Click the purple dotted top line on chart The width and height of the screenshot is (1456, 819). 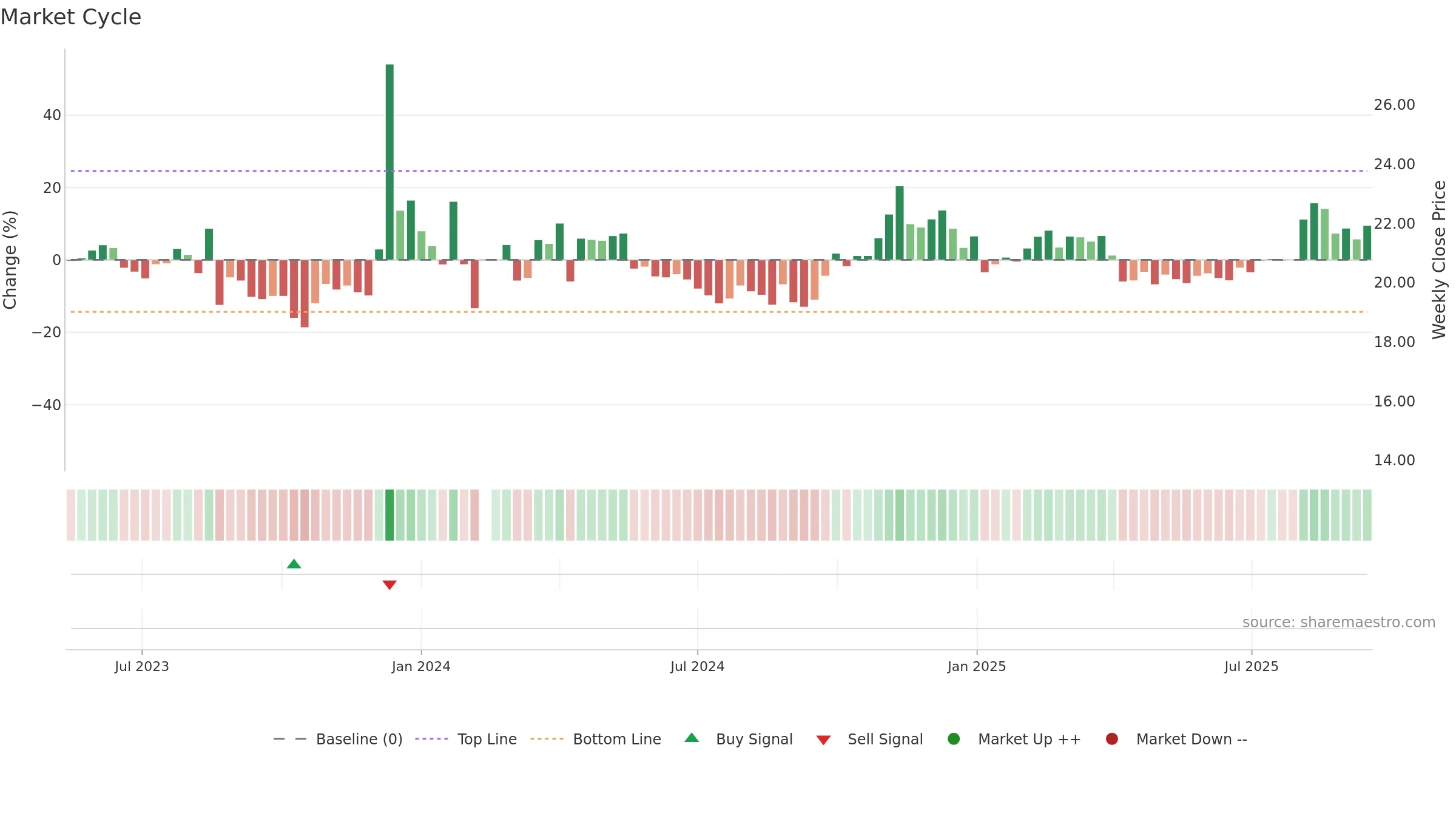coord(719,171)
